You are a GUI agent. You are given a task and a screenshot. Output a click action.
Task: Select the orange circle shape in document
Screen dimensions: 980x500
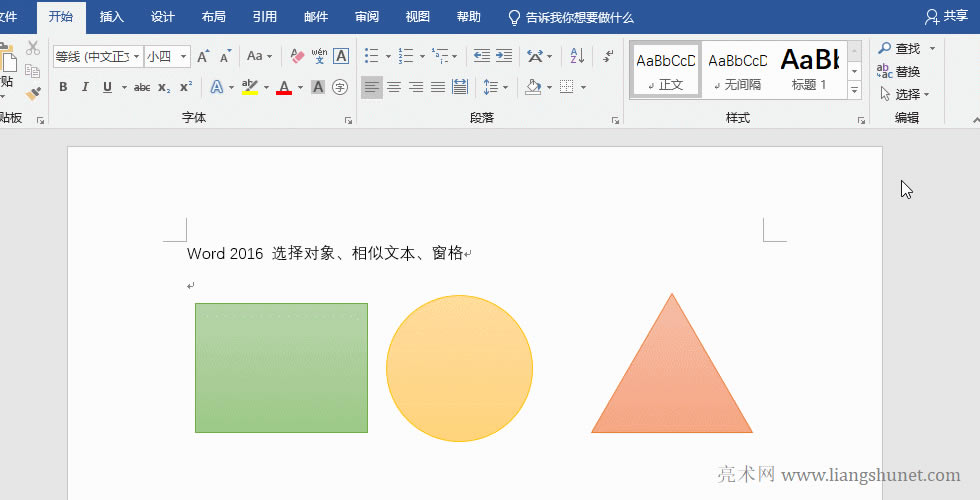click(x=459, y=368)
